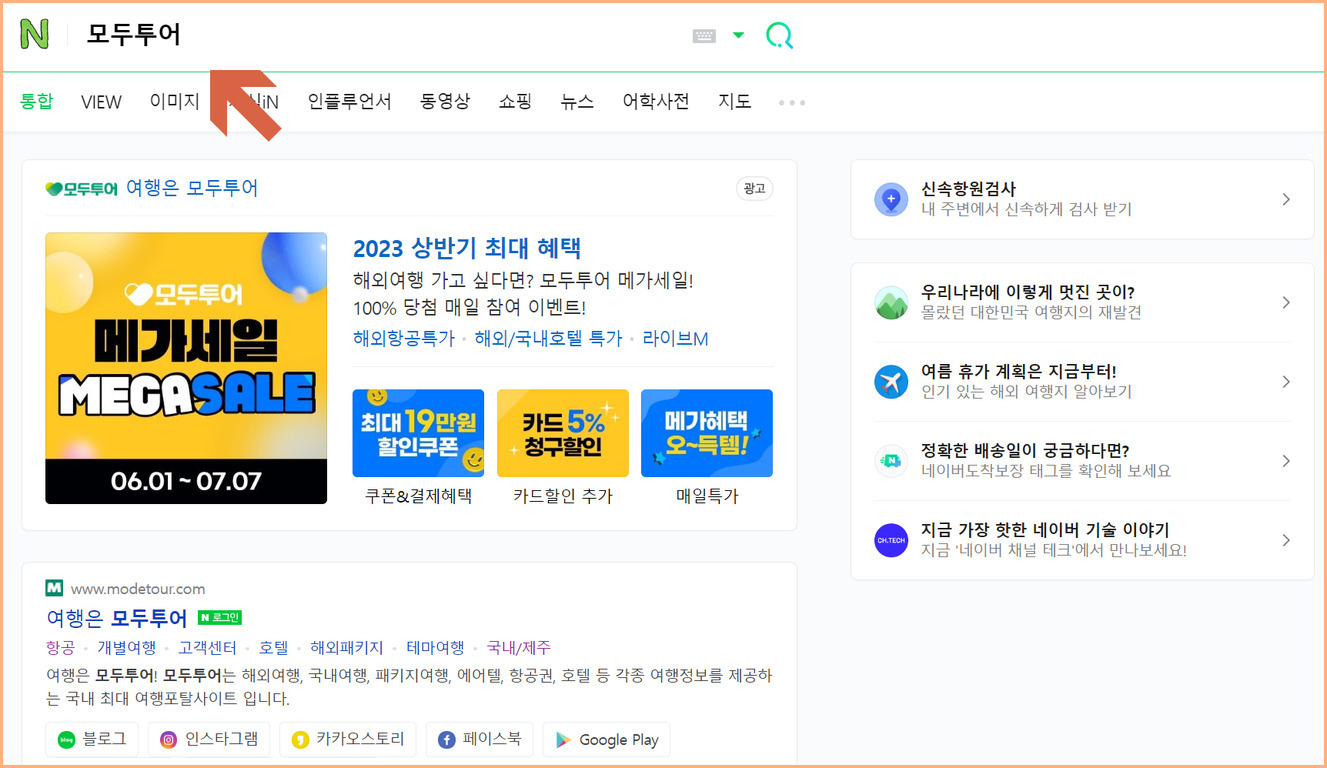
Task: Click the Google Play button
Action: (606, 740)
